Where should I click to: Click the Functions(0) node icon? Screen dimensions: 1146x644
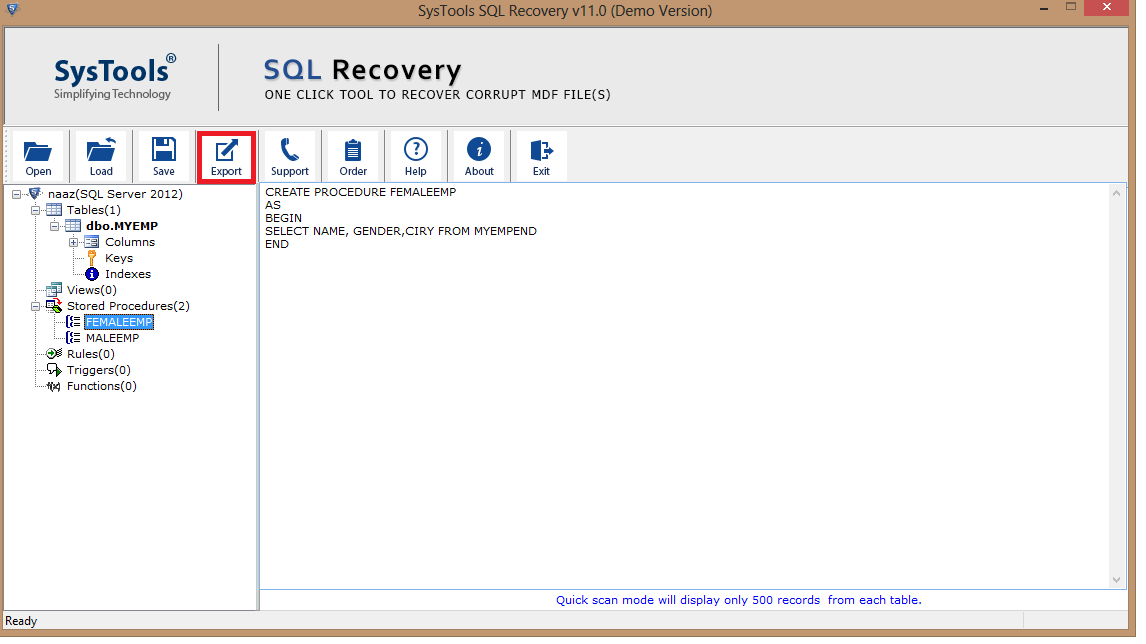pyautogui.click(x=54, y=386)
